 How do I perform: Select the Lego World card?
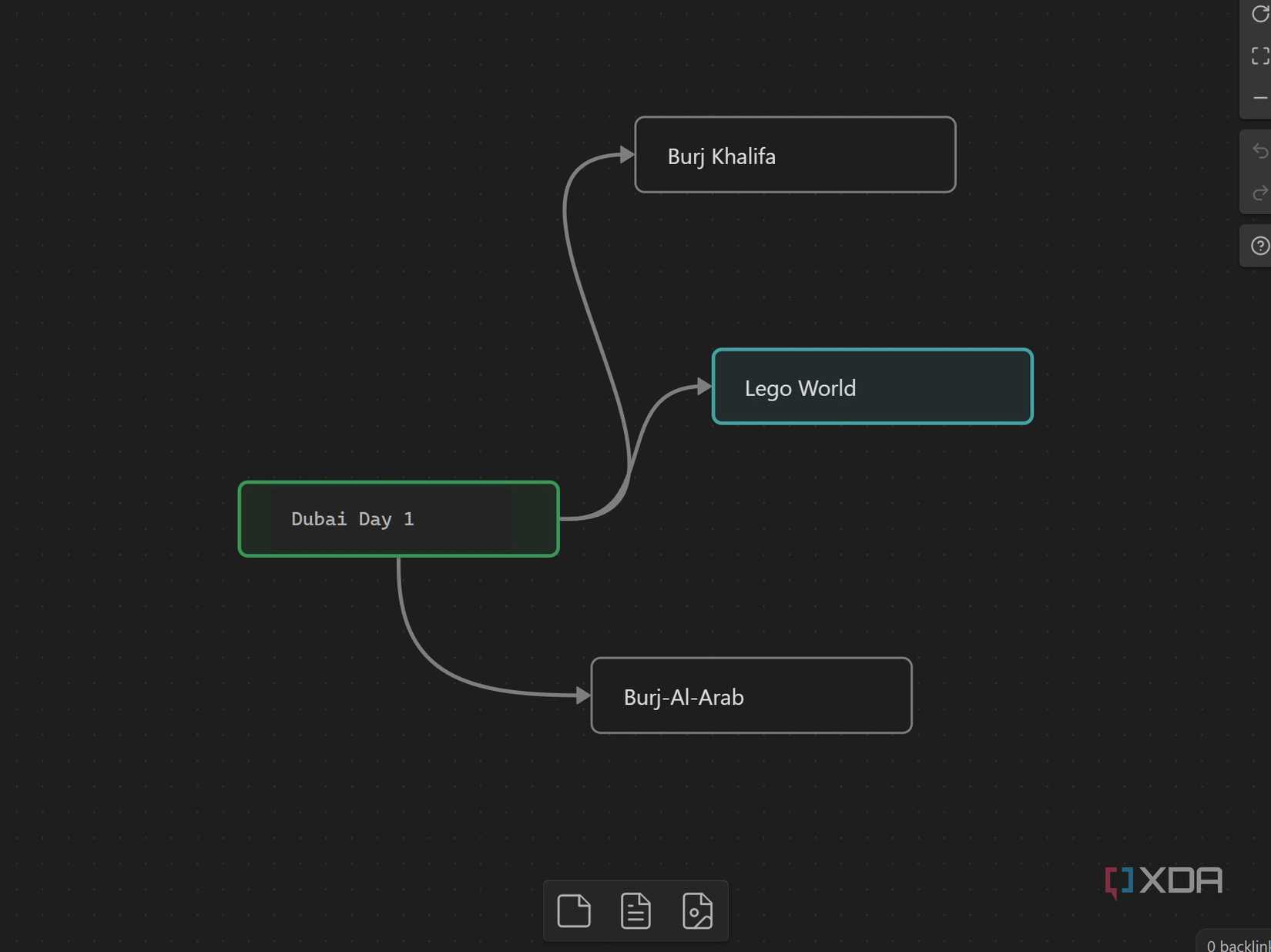872,387
